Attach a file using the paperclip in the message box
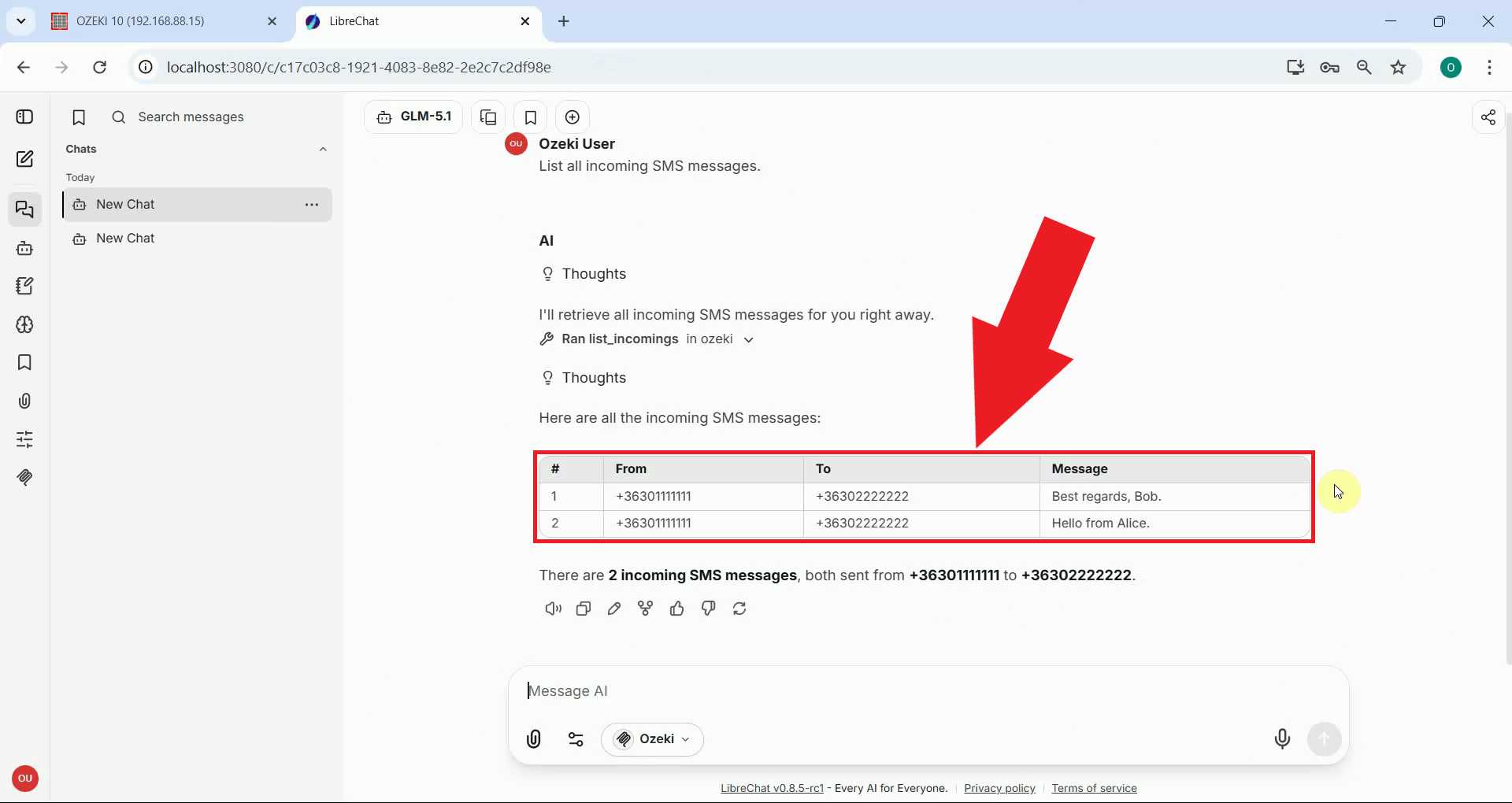This screenshot has width=1512, height=803. tap(534, 739)
